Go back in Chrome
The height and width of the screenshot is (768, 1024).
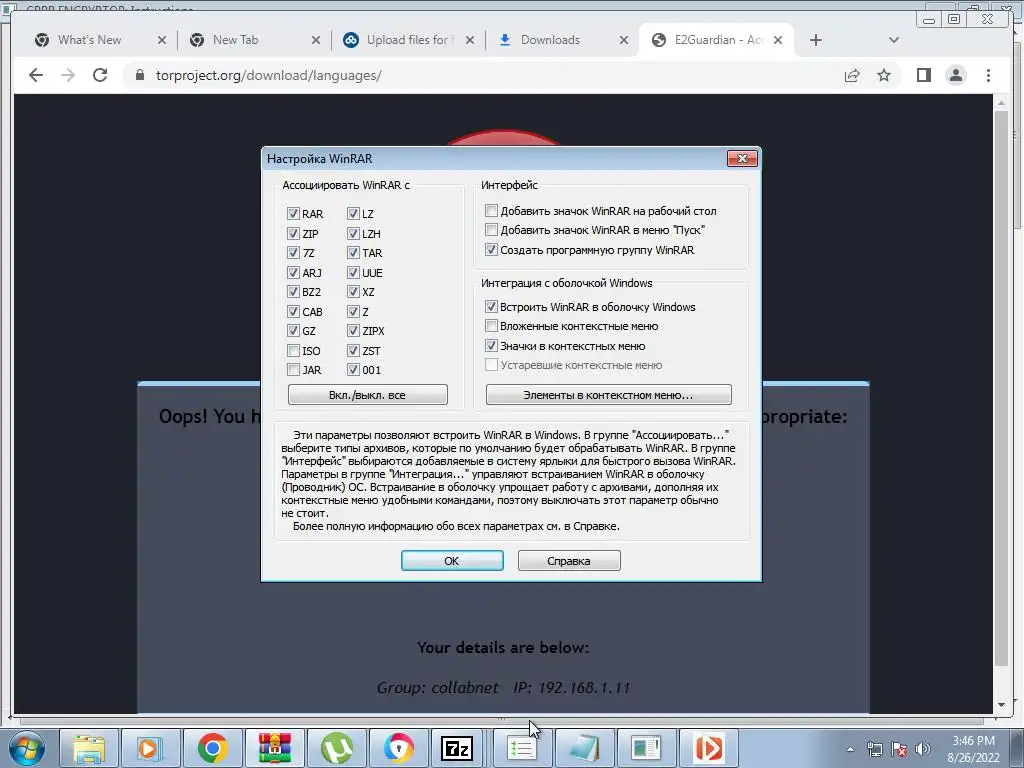(36, 75)
